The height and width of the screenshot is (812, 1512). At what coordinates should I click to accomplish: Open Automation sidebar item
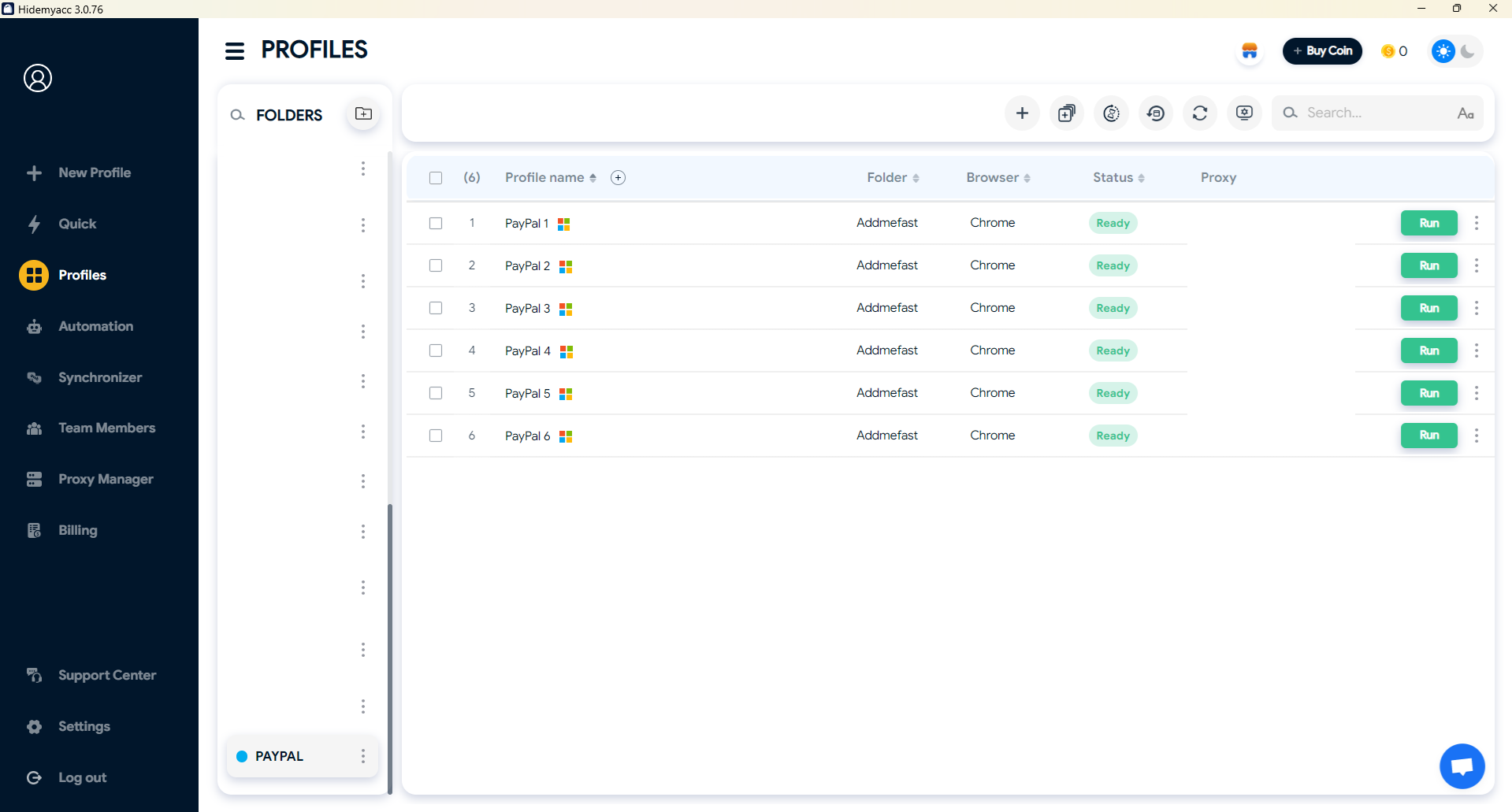coord(80,326)
